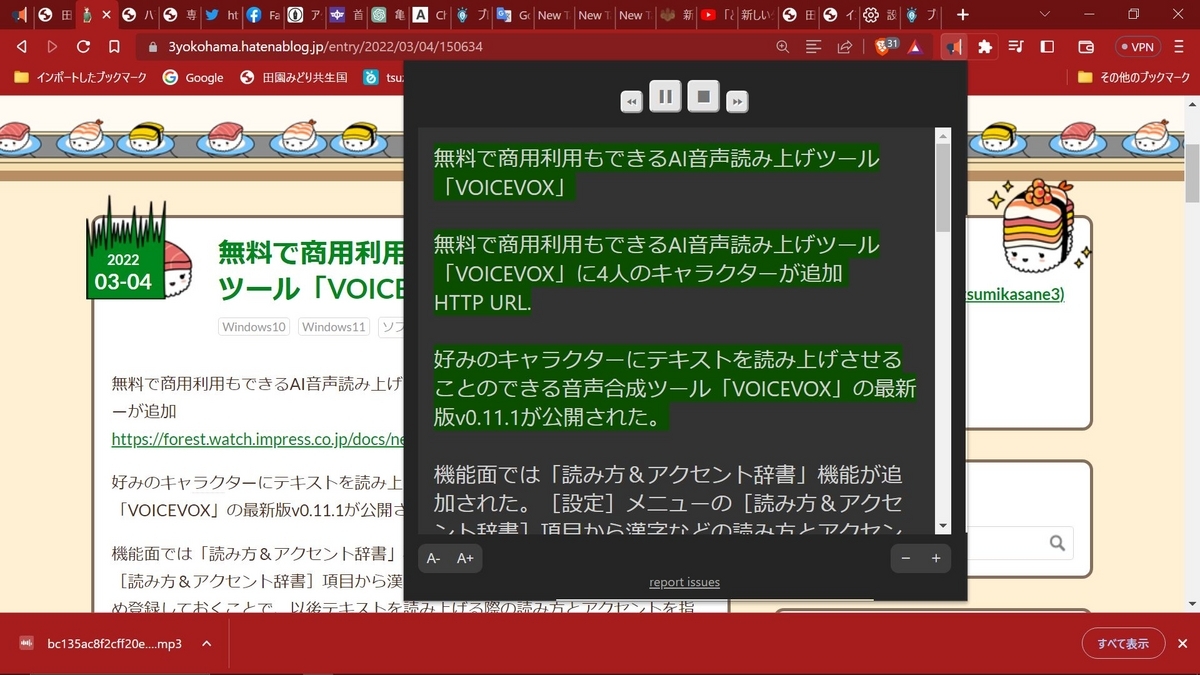Stop the text-to-speech reading
Image resolution: width=1200 pixels, height=675 pixels.
[x=704, y=97]
